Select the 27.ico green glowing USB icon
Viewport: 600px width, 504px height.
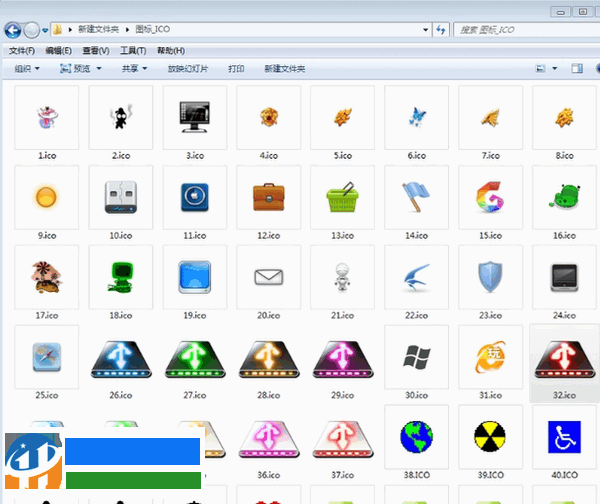point(195,359)
